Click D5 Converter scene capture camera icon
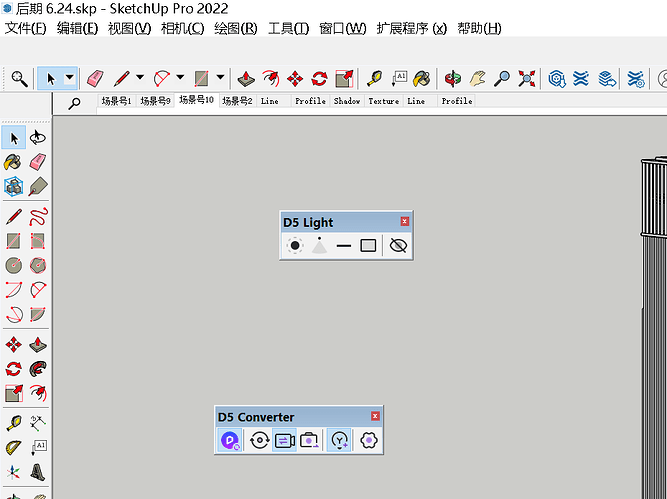Screen dimensions: 667x499 [309, 440]
